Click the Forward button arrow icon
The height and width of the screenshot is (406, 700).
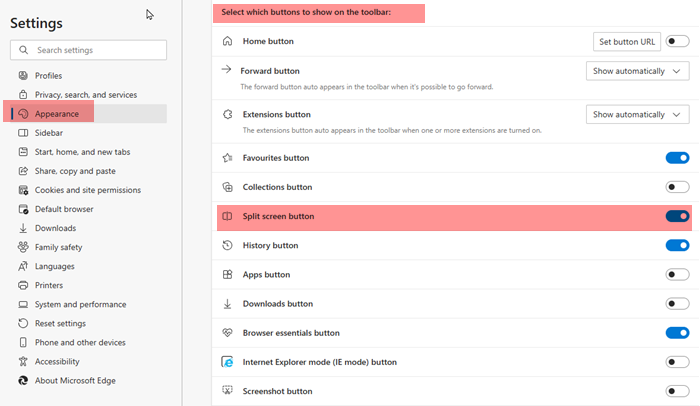tap(227, 70)
